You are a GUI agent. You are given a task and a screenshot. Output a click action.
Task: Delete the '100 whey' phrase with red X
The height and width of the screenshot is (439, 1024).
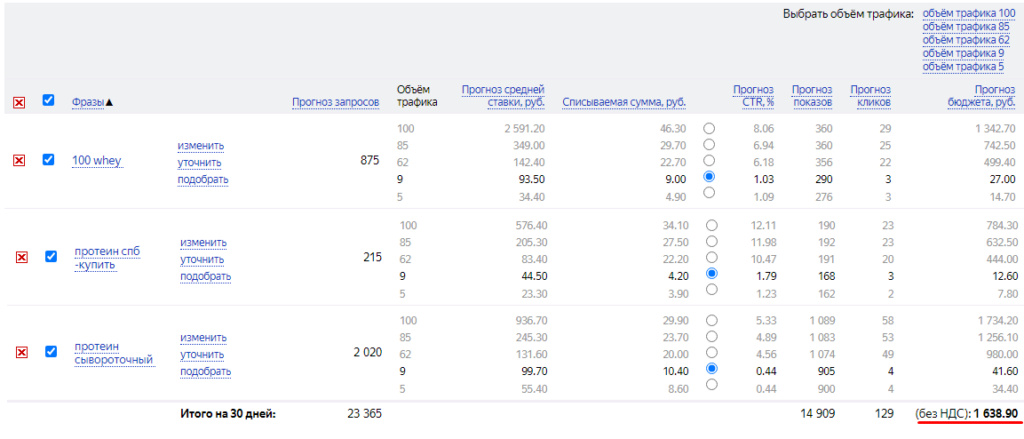19,161
